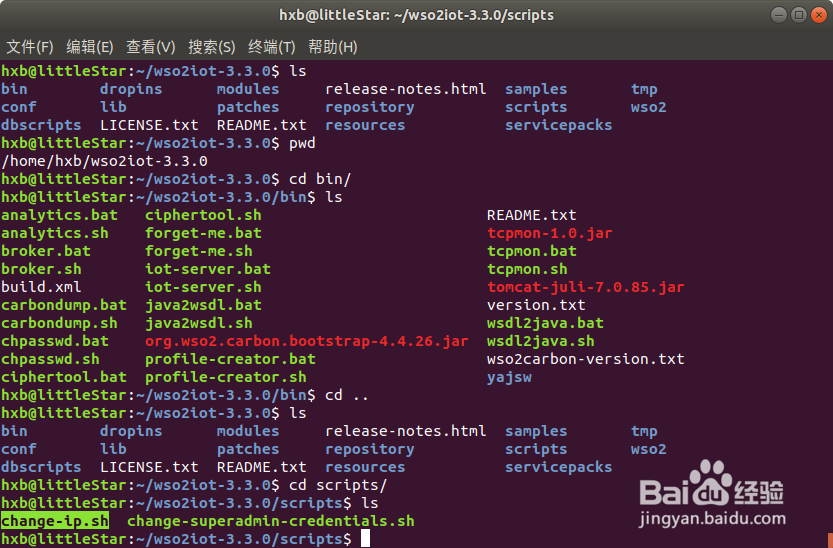
Task: Open the 帮助(H) menu
Action: coord(333,47)
